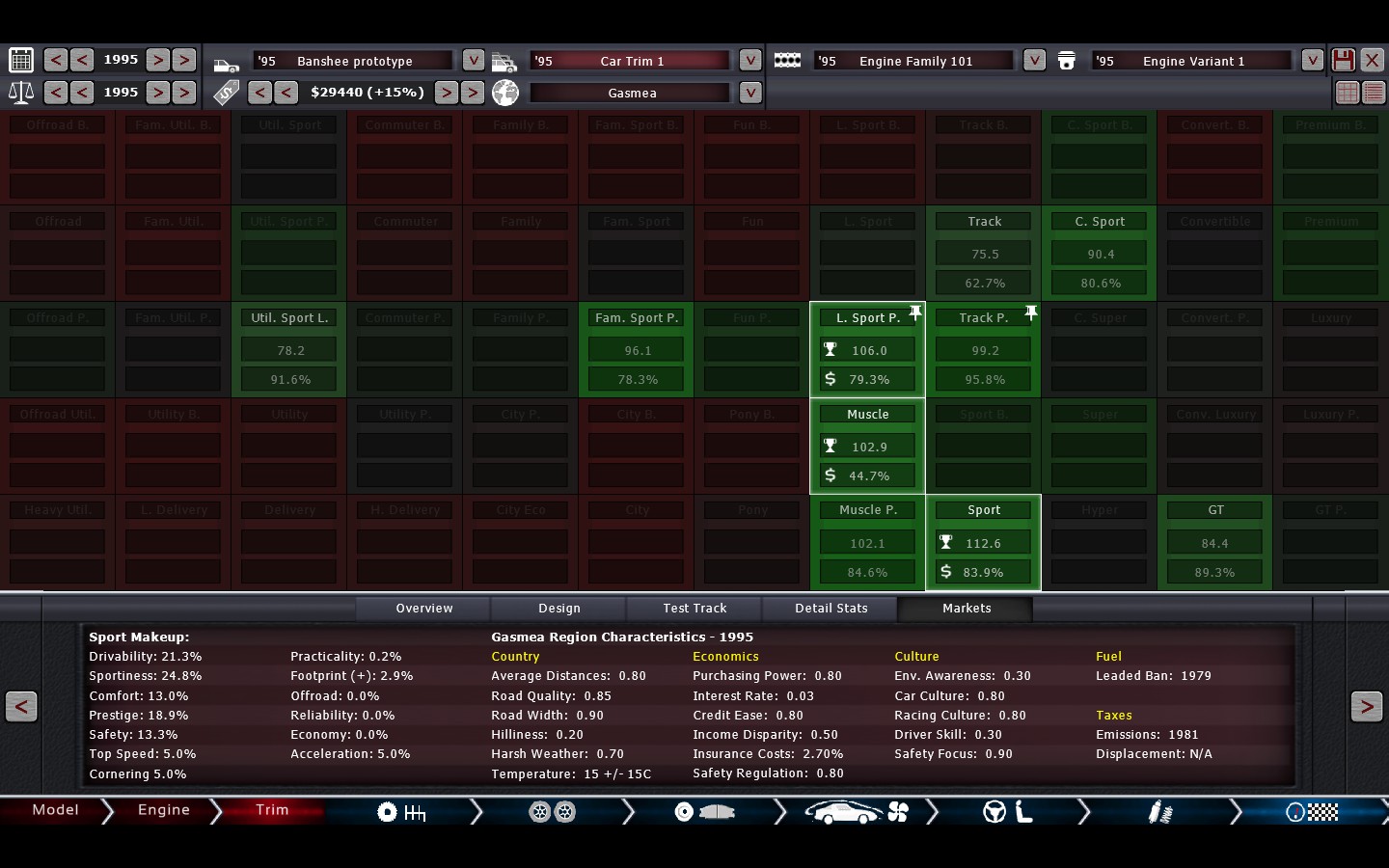Click the car trim icon
This screenshot has width=1389, height=868.
(x=504, y=63)
